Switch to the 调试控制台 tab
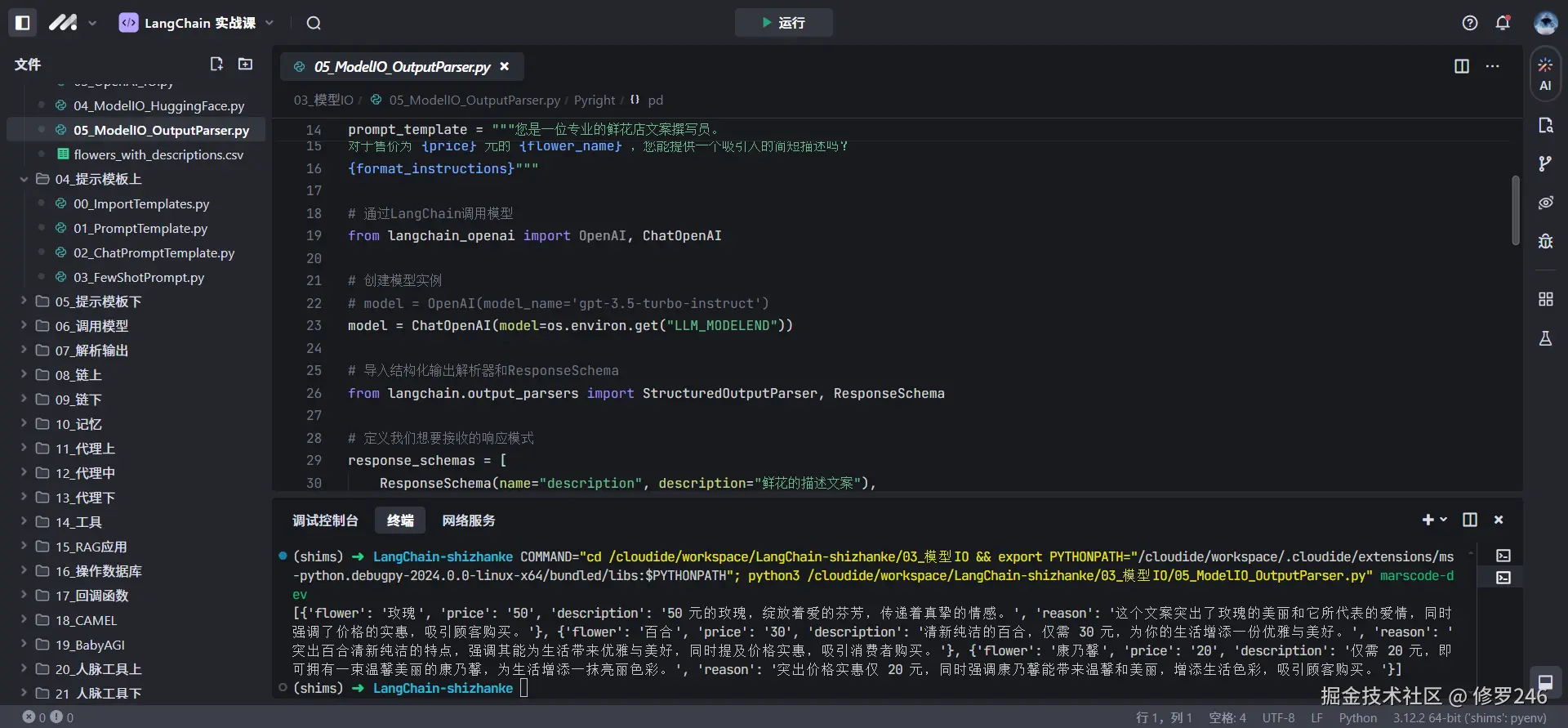This screenshot has width=1568, height=728. pyautogui.click(x=325, y=520)
